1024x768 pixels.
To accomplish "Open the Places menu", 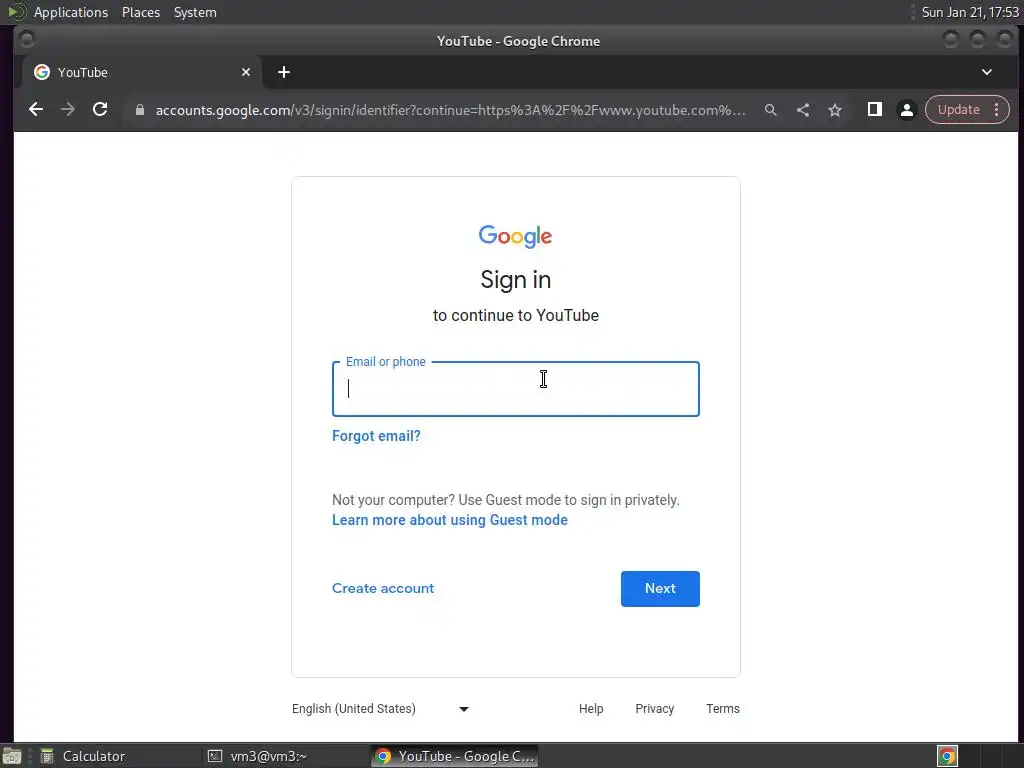I will [x=141, y=12].
